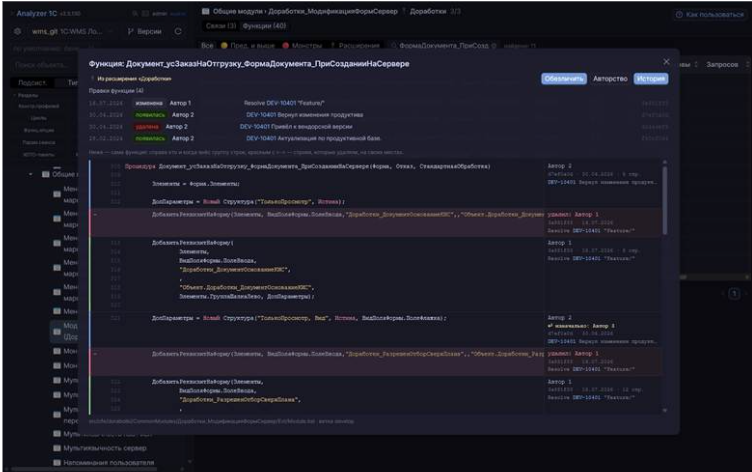
Task: Open settings via the gear icon
Action: point(18,31)
